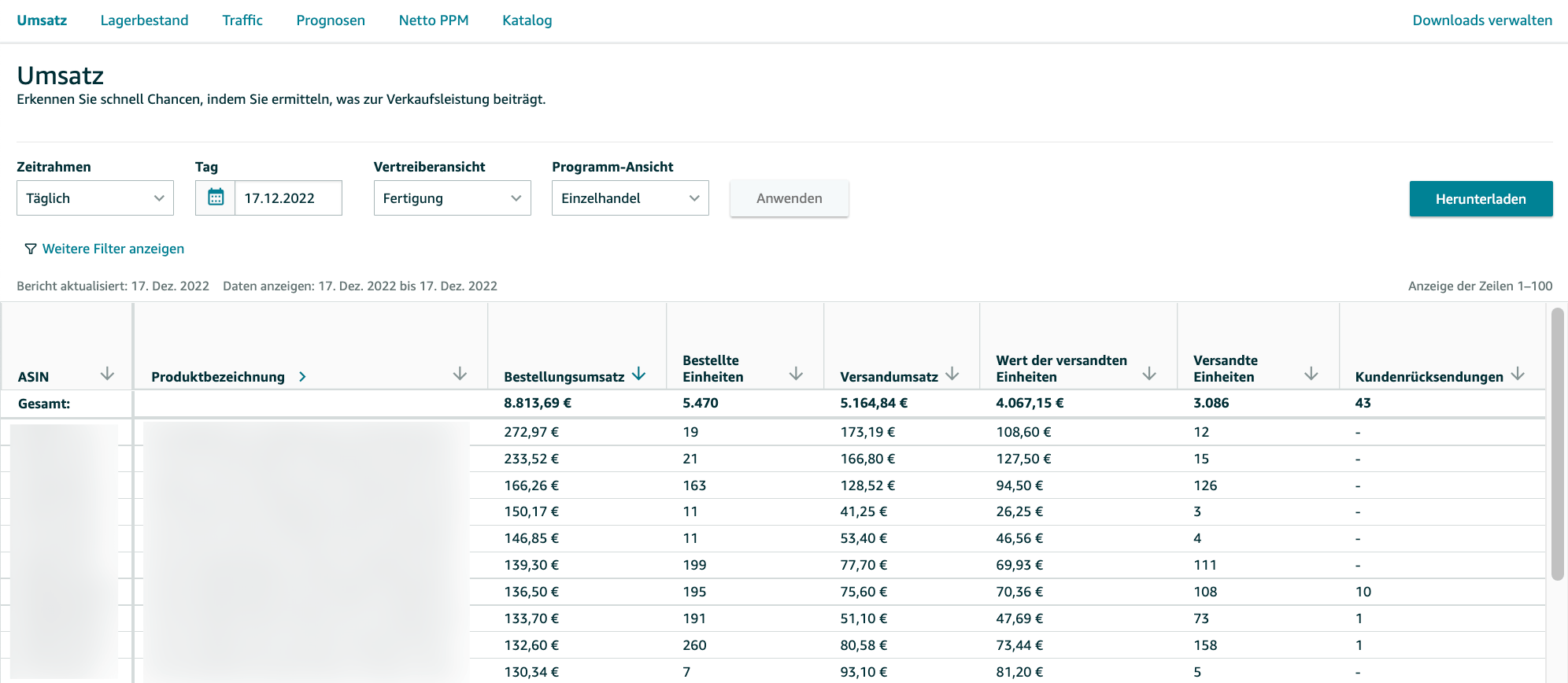Select the cell 133,70 €
Viewport: 1568px width, 683px height.
[531, 618]
